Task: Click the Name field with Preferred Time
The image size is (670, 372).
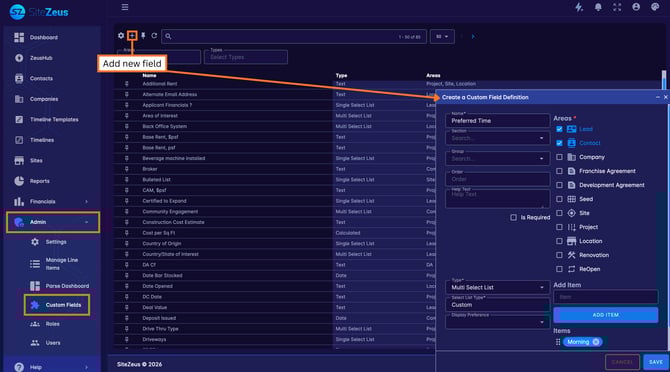Action: [497, 120]
